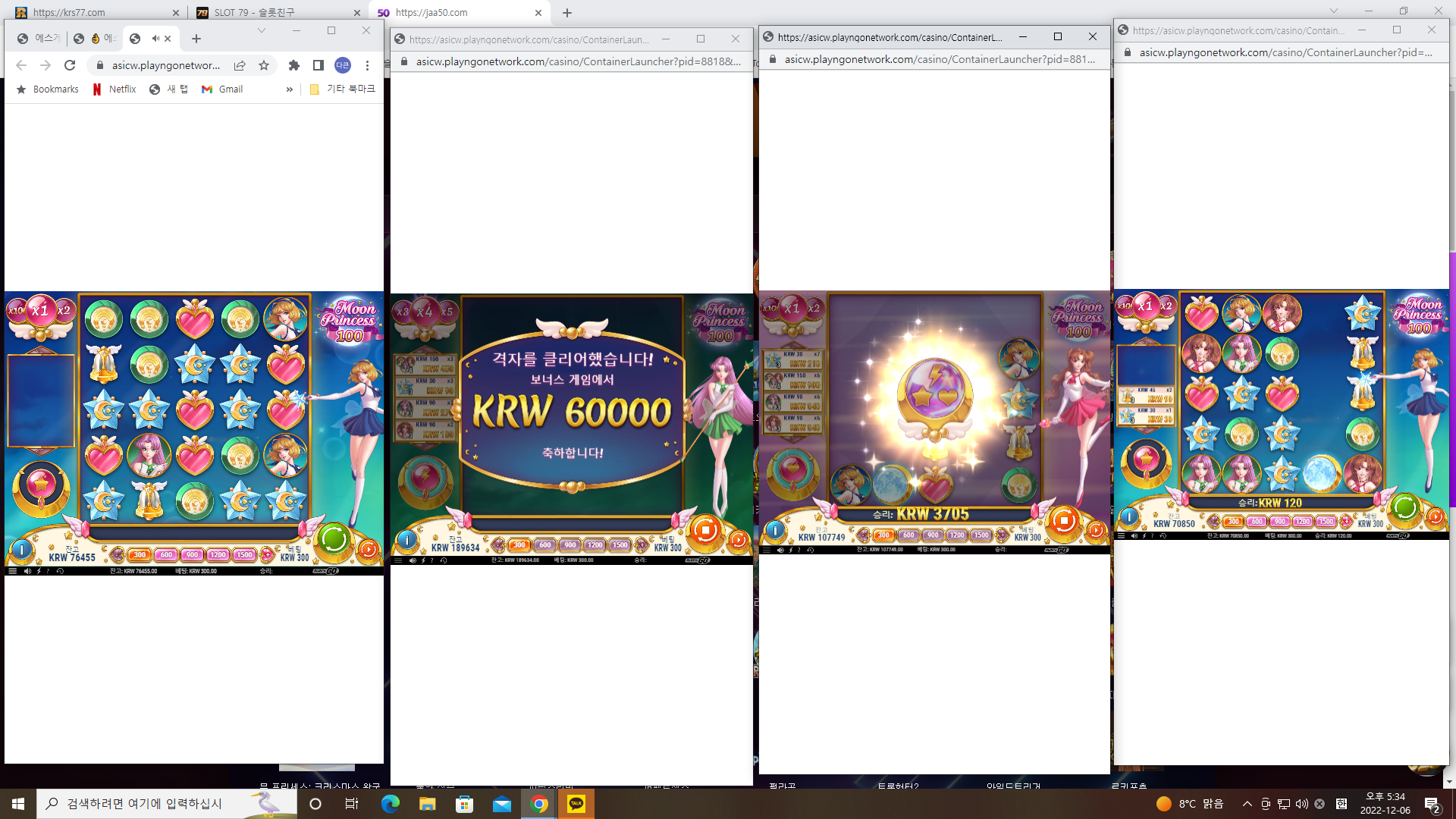1456x819 pixels.
Task: Share this page from address bar
Action: 240,65
